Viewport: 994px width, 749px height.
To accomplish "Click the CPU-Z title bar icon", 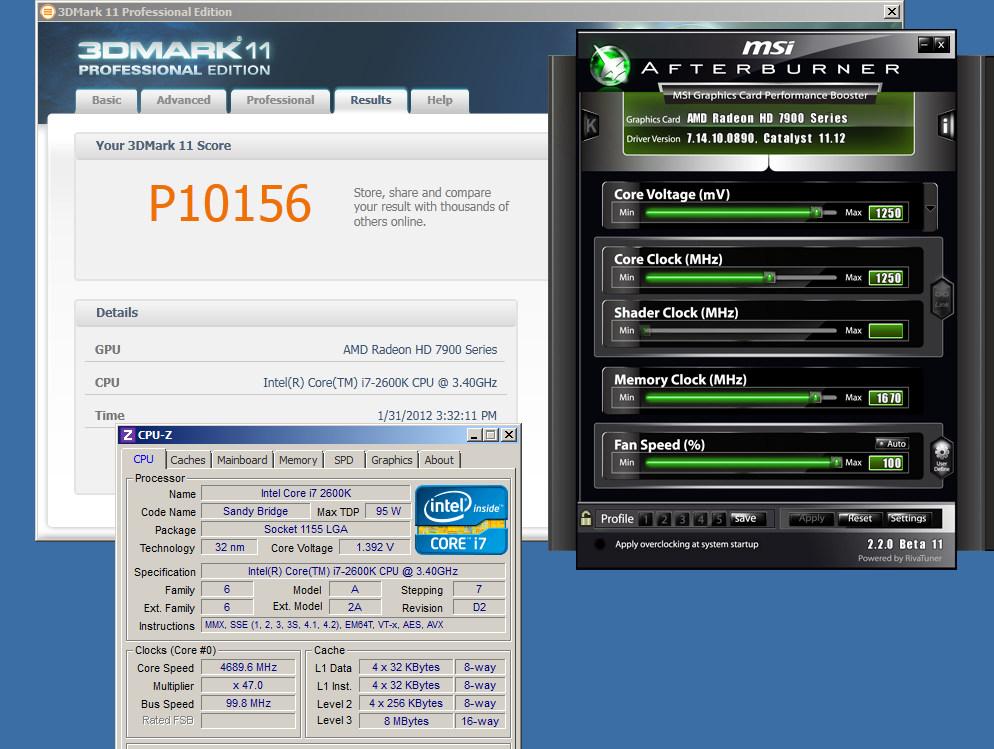I will point(128,435).
